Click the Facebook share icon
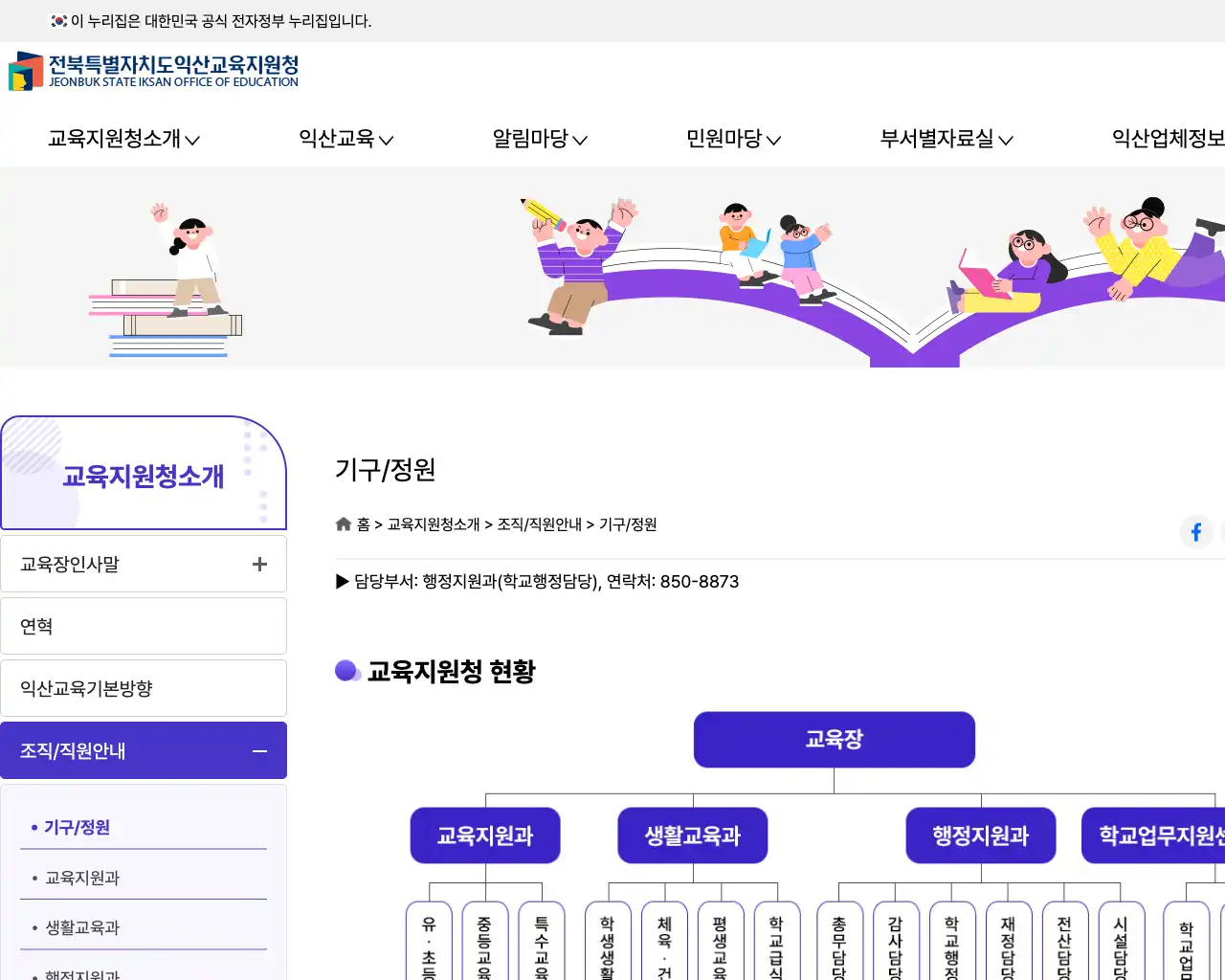Viewport: 1225px width, 980px height. tap(1195, 532)
